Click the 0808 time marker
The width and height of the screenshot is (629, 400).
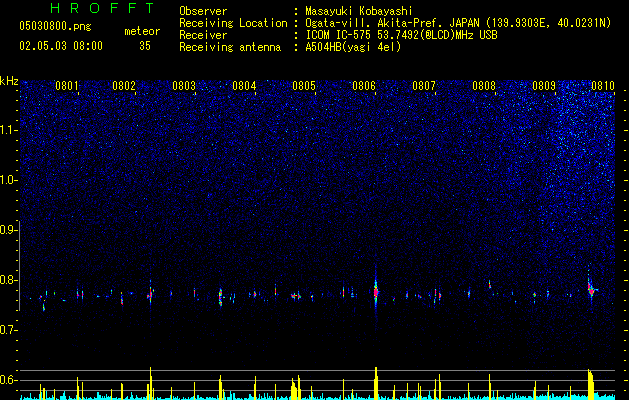point(484,86)
